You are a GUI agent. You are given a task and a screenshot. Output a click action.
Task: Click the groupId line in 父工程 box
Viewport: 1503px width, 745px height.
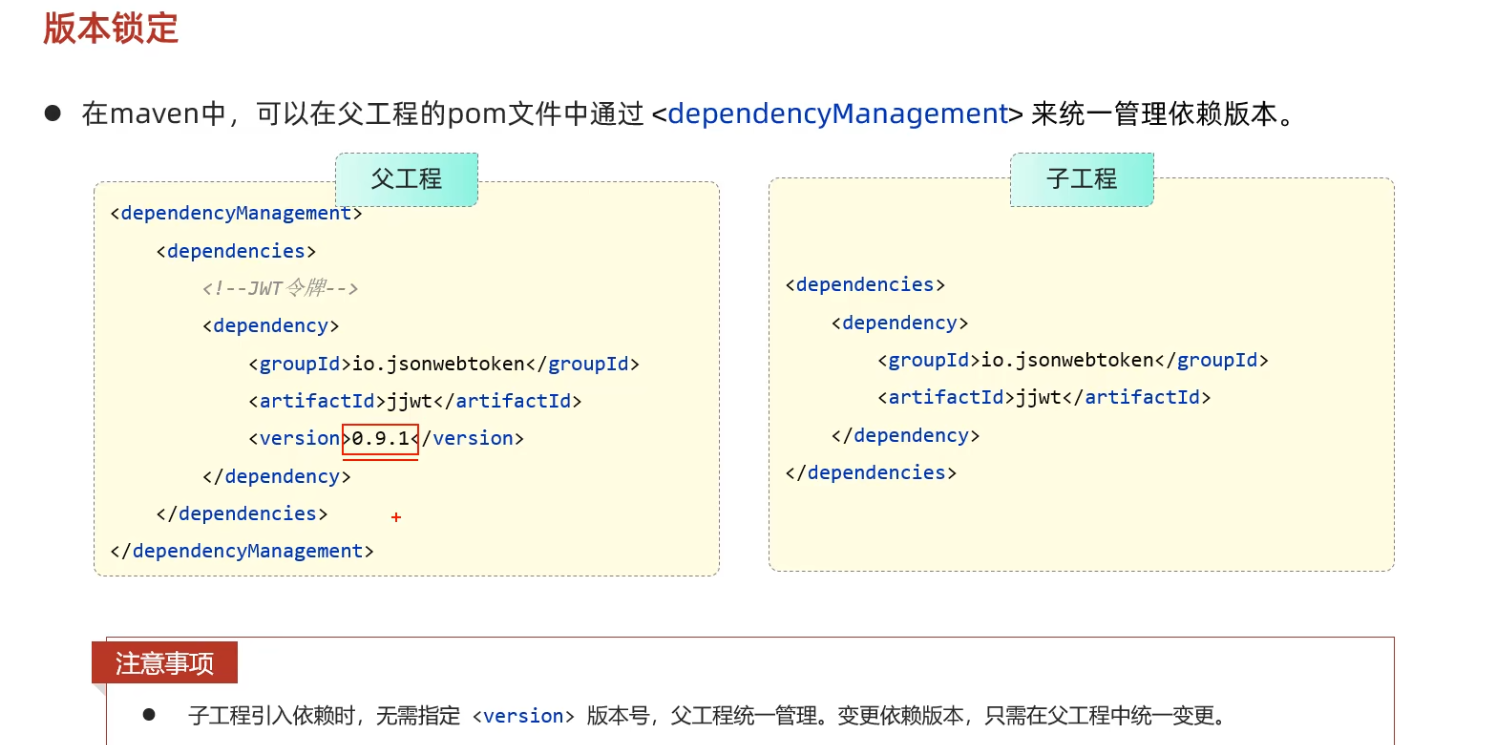444,364
